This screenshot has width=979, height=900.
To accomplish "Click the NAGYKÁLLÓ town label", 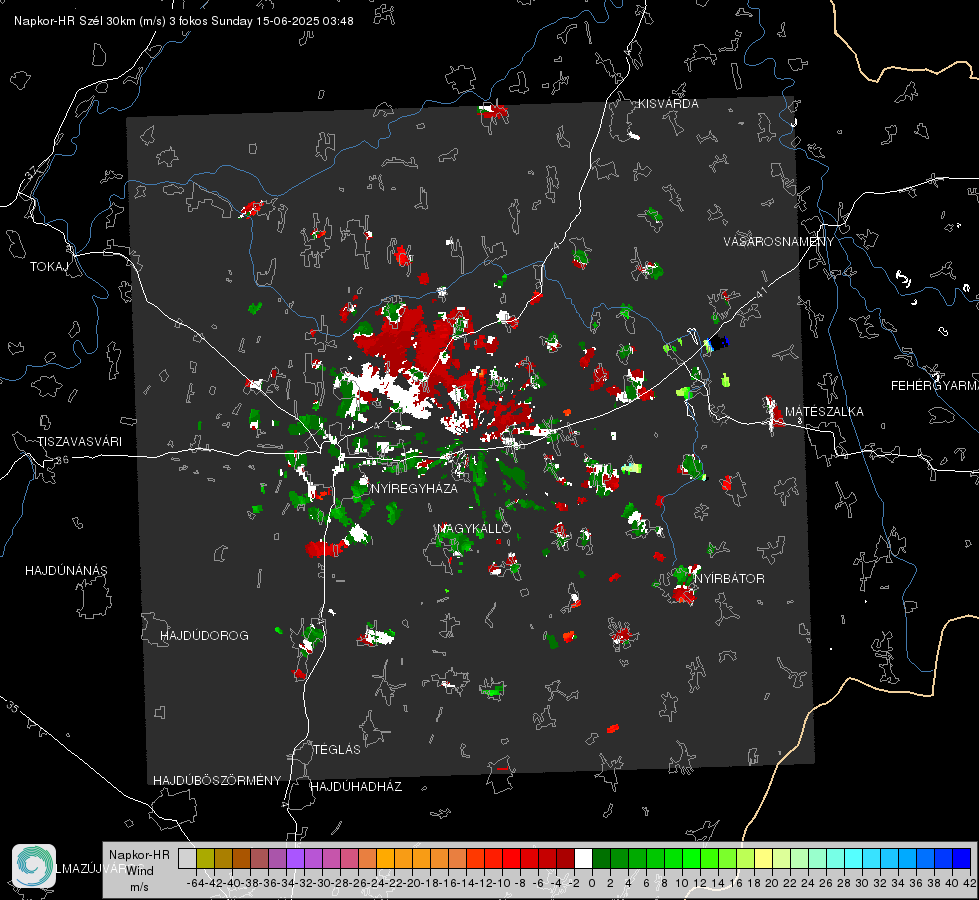I will point(474,528).
